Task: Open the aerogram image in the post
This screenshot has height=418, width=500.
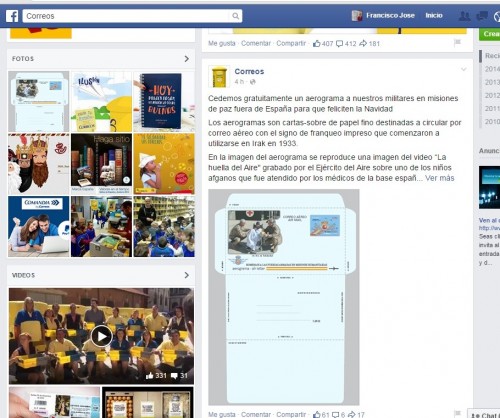Action: click(x=284, y=297)
